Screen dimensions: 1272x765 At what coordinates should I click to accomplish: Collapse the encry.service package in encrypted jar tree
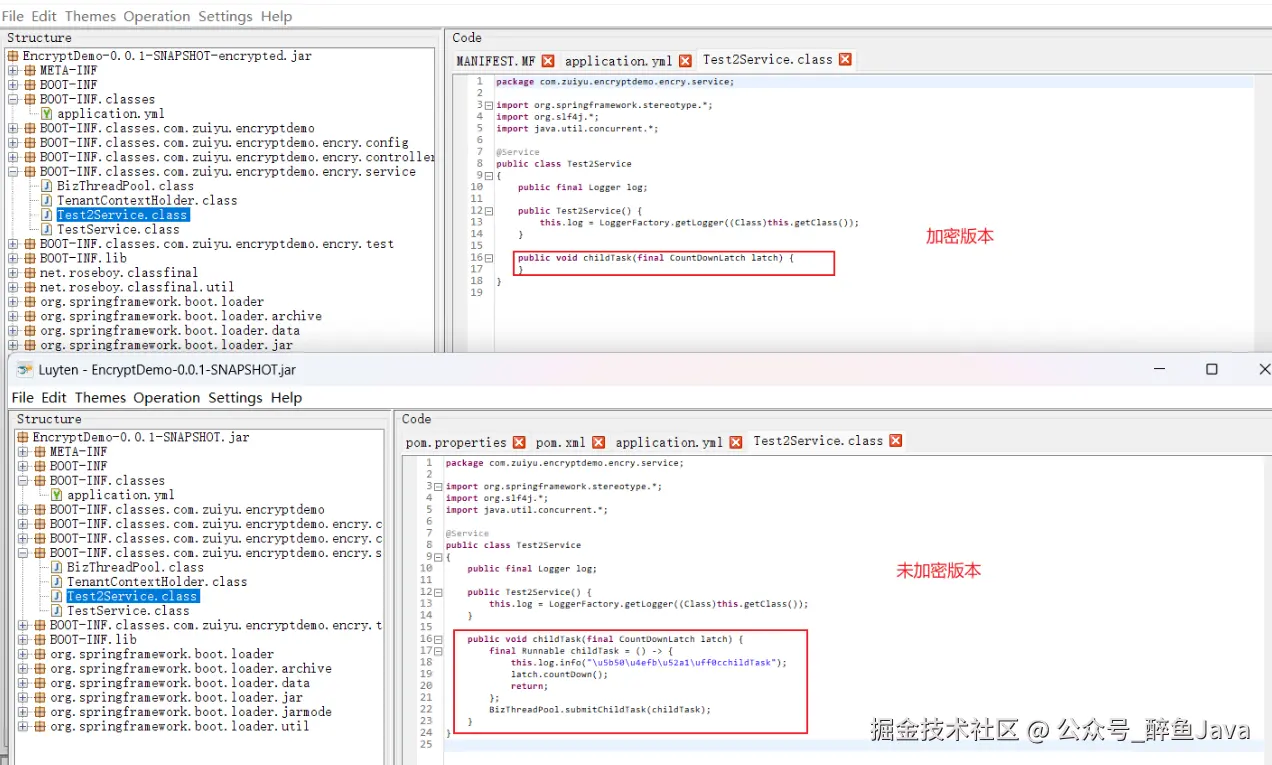click(13, 172)
